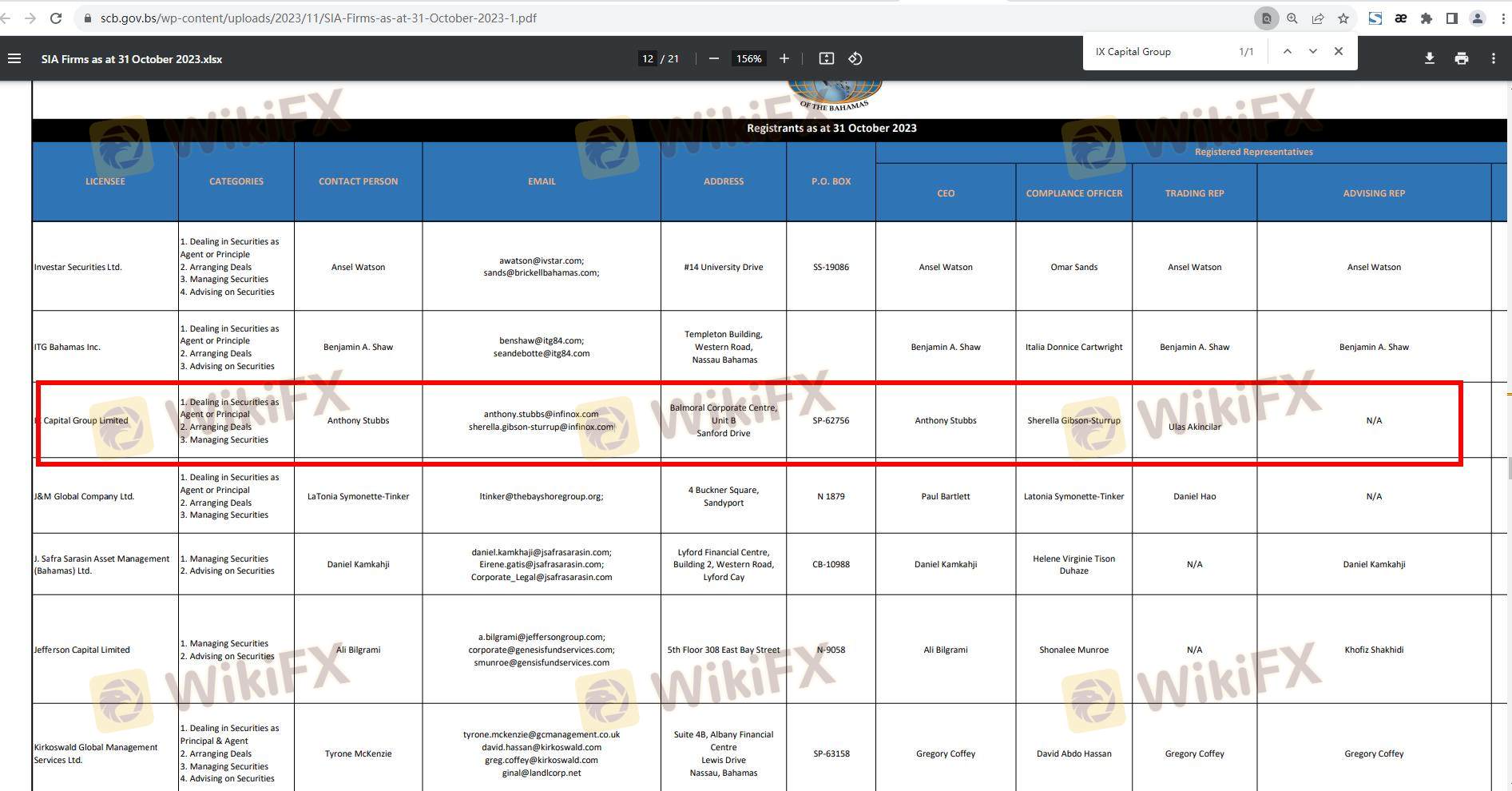Rotate the PDF counterclockwise
This screenshot has width=1512, height=791.
point(855,58)
